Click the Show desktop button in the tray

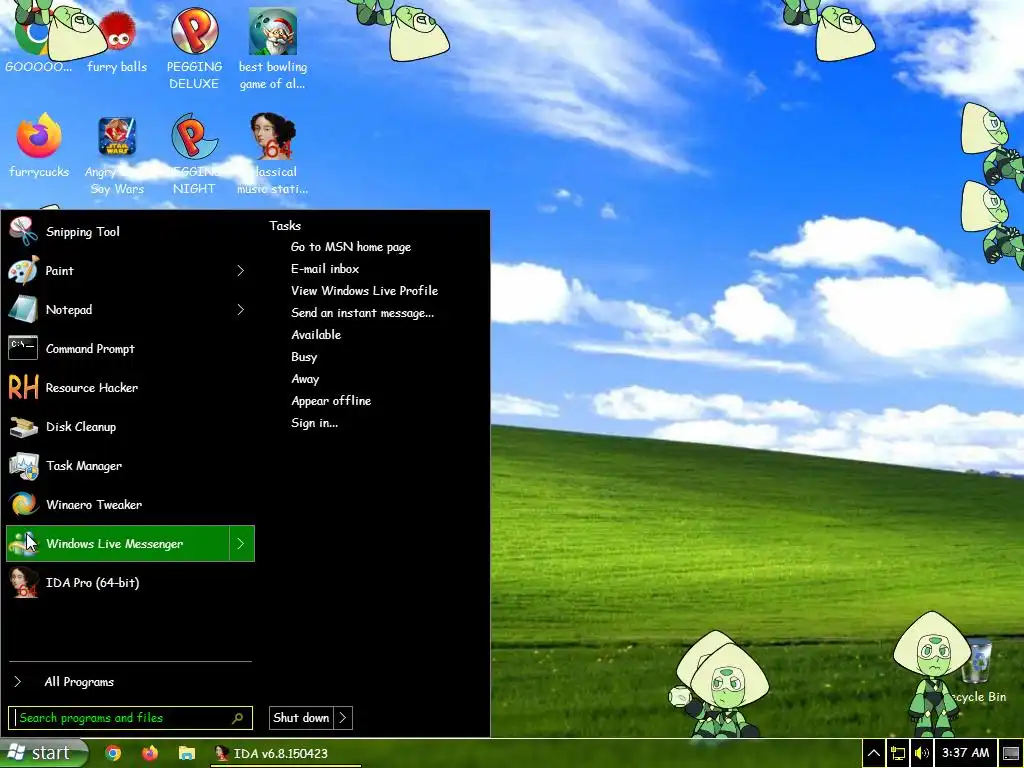click(1011, 753)
